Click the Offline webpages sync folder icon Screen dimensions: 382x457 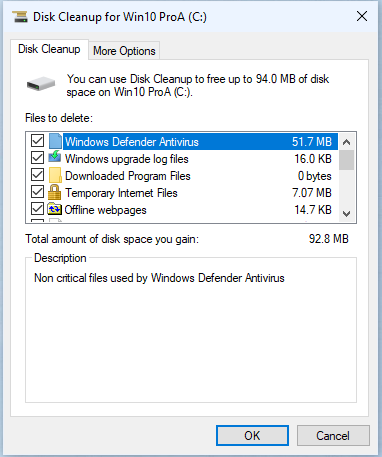[x=54, y=209]
